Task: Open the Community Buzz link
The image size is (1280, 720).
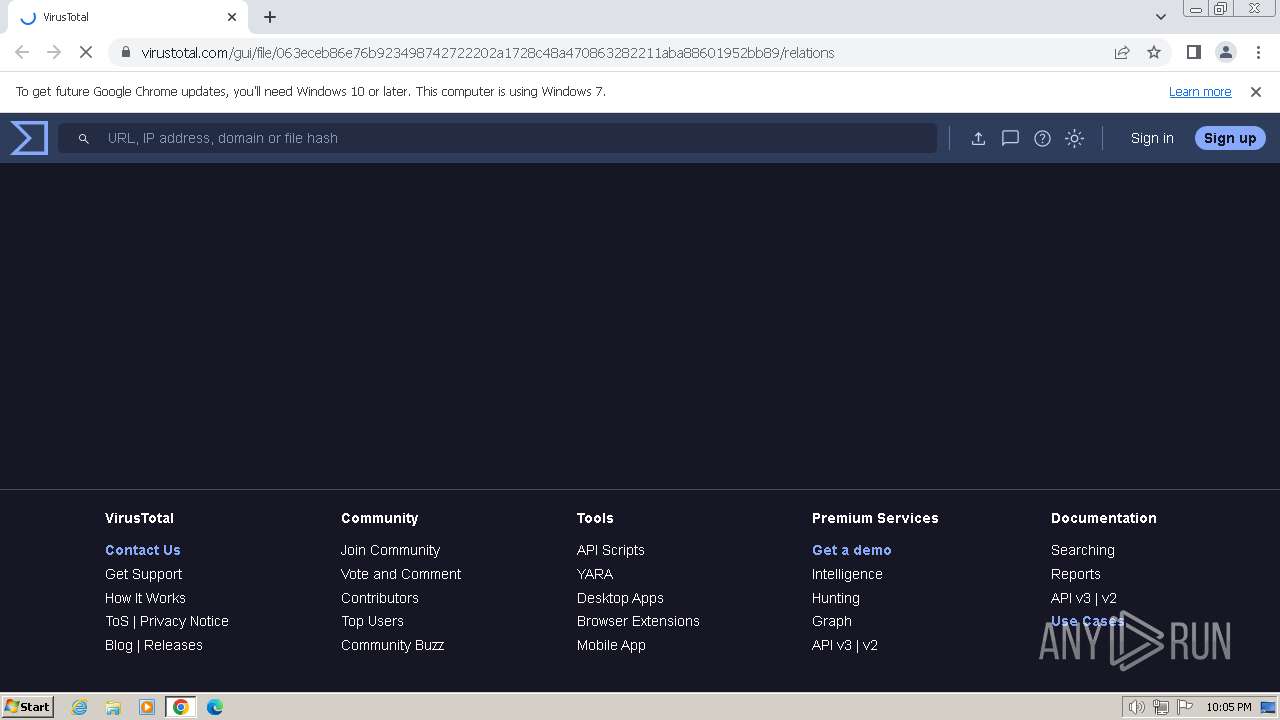Action: [x=392, y=645]
